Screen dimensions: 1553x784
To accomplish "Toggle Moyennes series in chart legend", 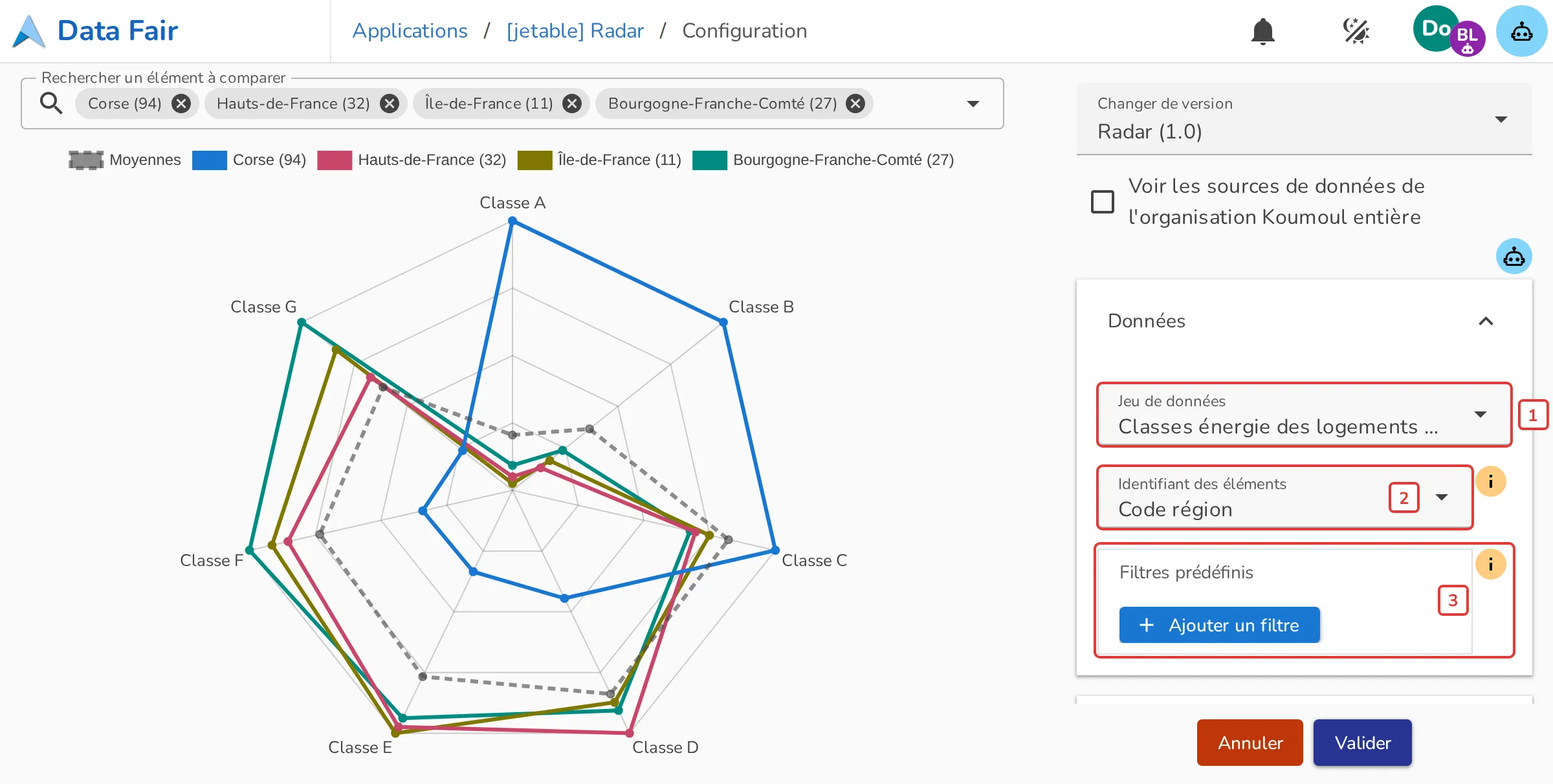I will click(125, 160).
